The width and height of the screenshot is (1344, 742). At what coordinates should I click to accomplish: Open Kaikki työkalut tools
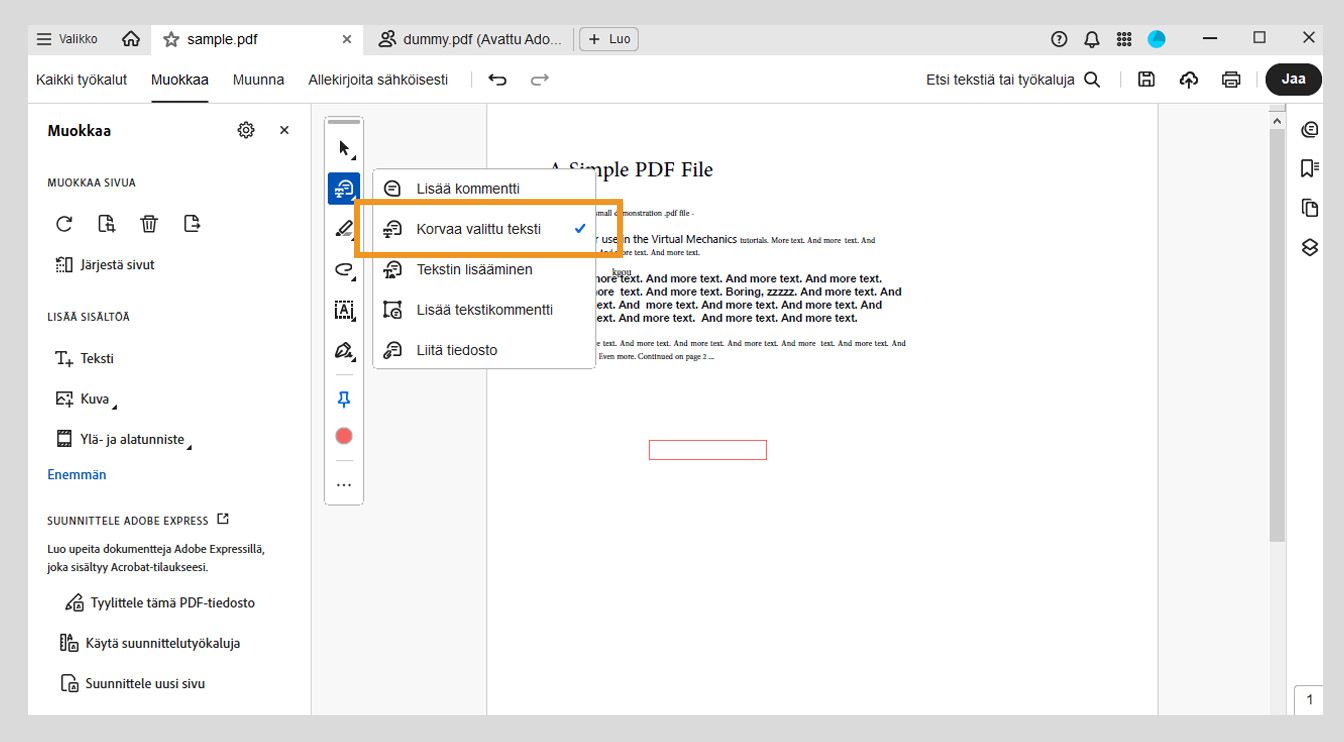[x=82, y=80]
